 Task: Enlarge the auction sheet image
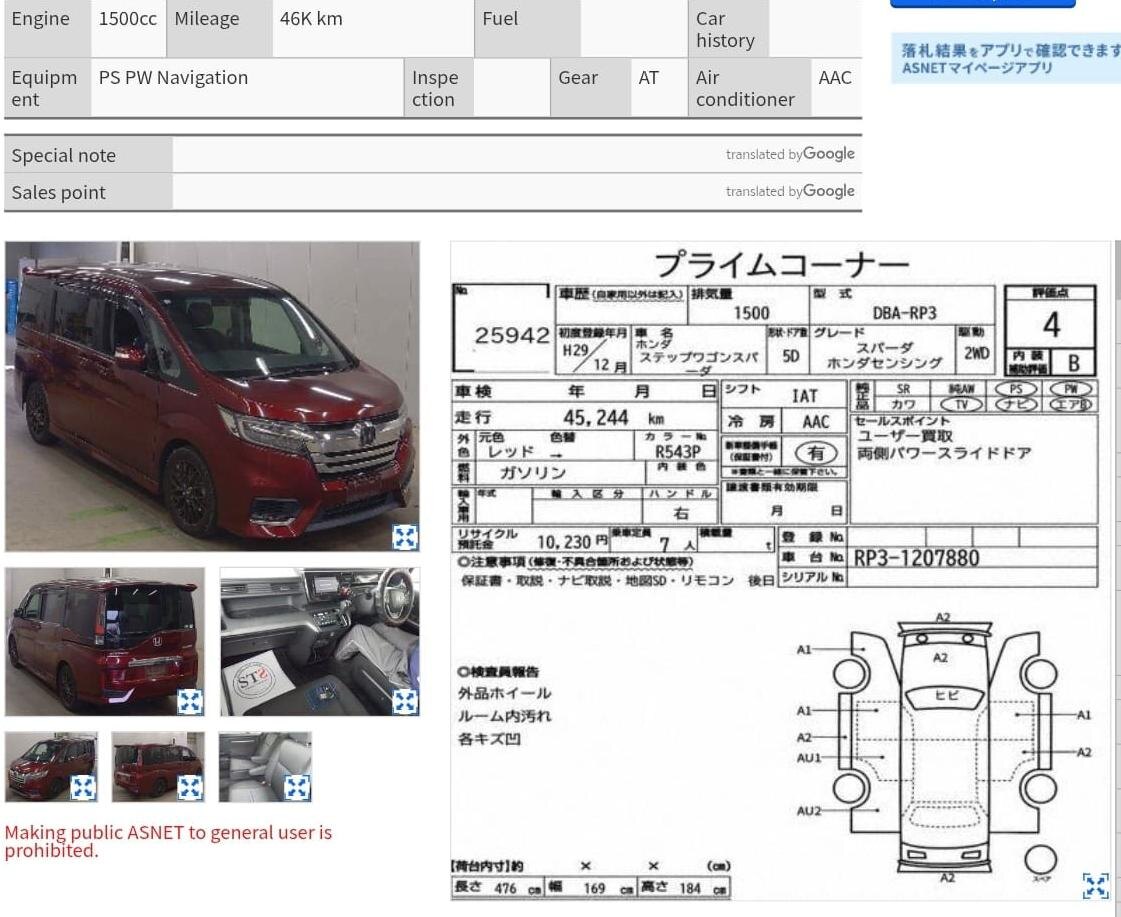click(x=1095, y=886)
